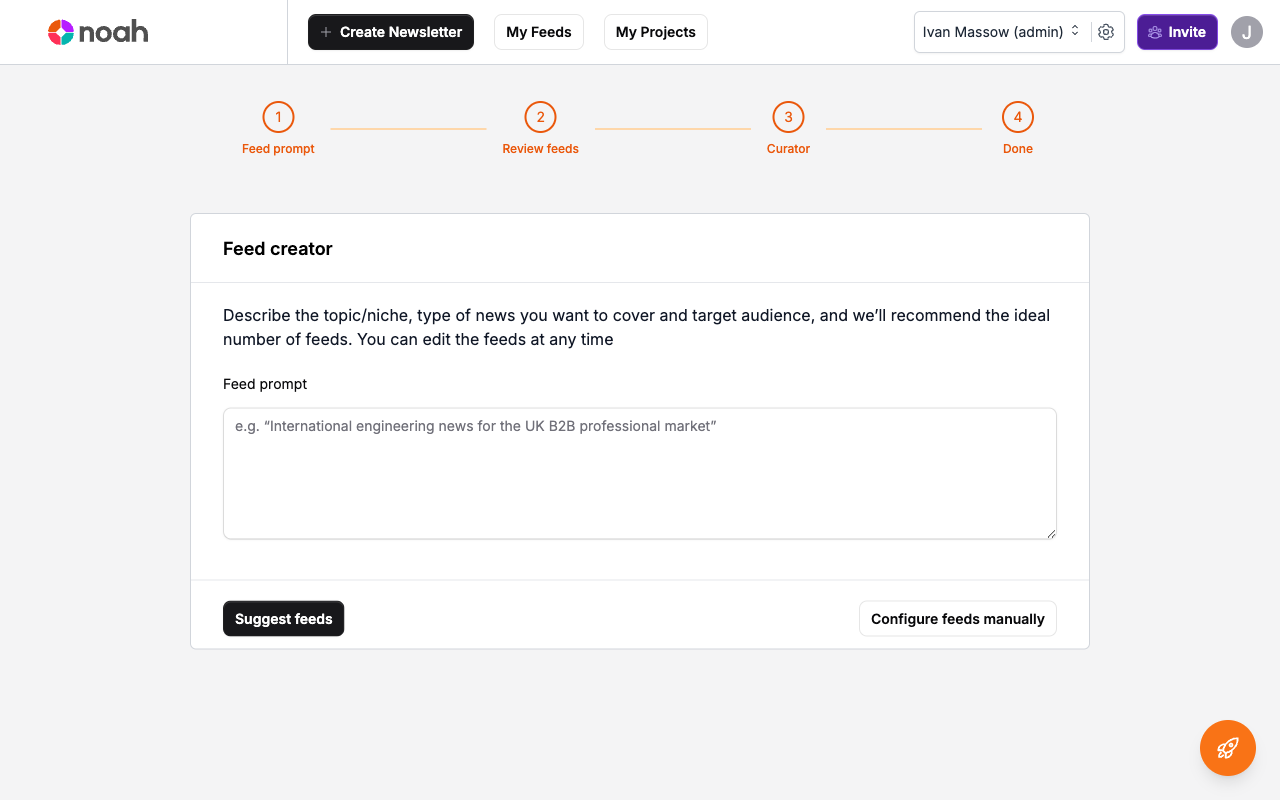Click inside the Feed prompt text area
The width and height of the screenshot is (1280, 800).
pyautogui.click(x=640, y=470)
